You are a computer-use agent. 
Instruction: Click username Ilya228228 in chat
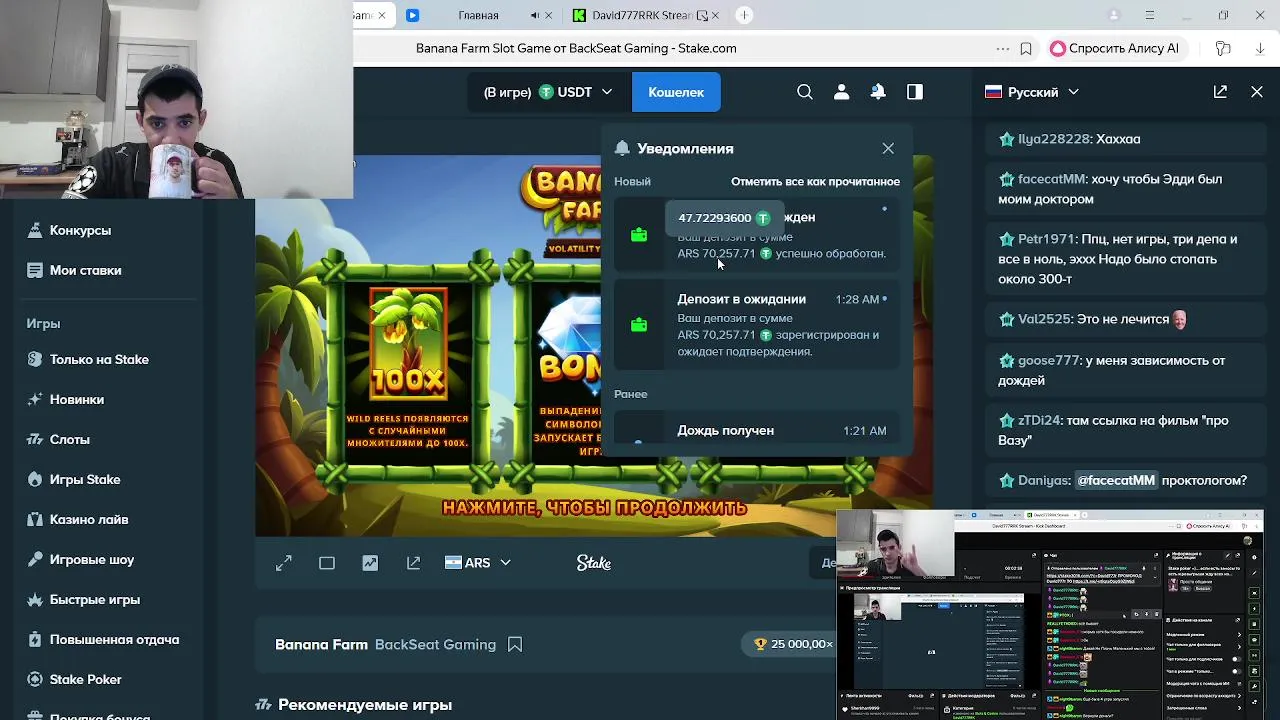(1053, 139)
